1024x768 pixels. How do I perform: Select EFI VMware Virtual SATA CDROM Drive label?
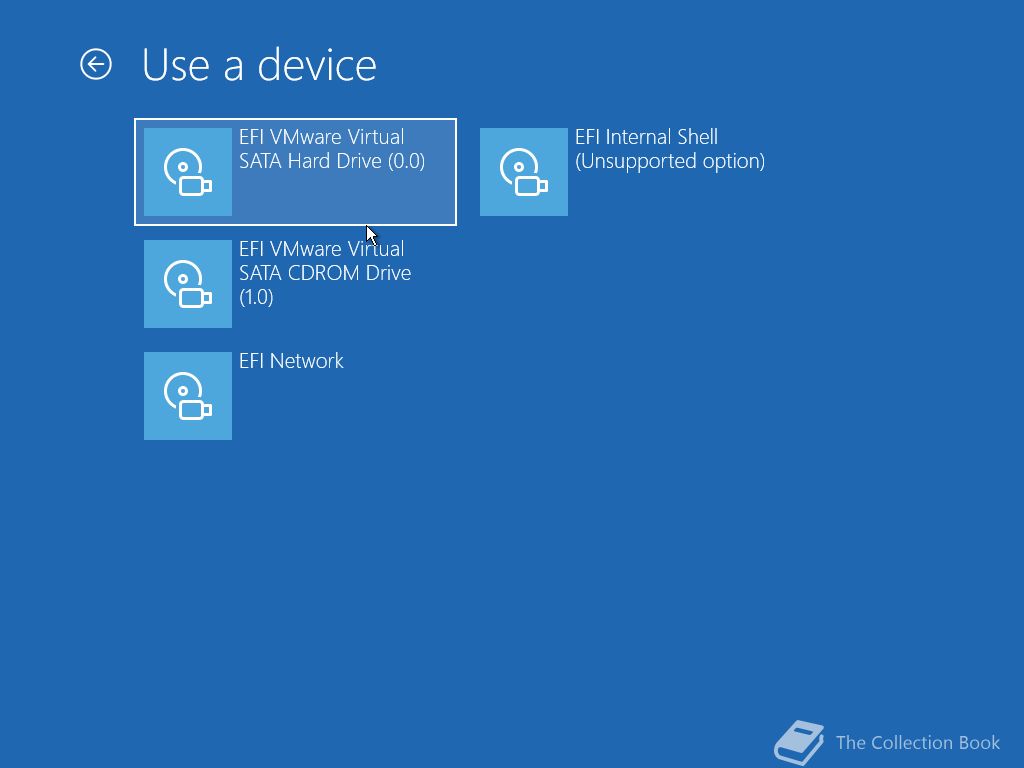pyautogui.click(x=325, y=272)
